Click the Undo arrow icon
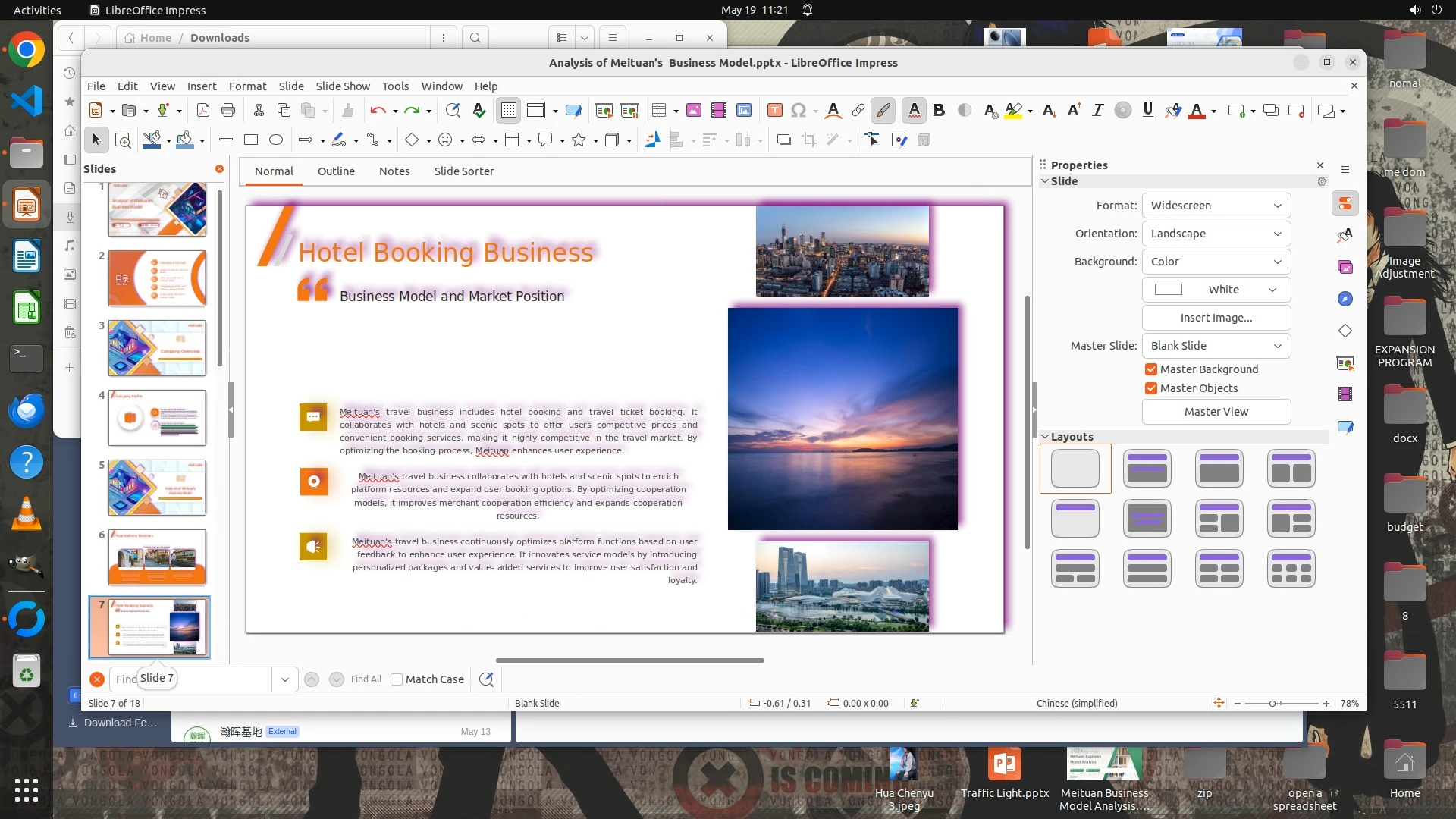This screenshot has height=819, width=1456. [377, 111]
